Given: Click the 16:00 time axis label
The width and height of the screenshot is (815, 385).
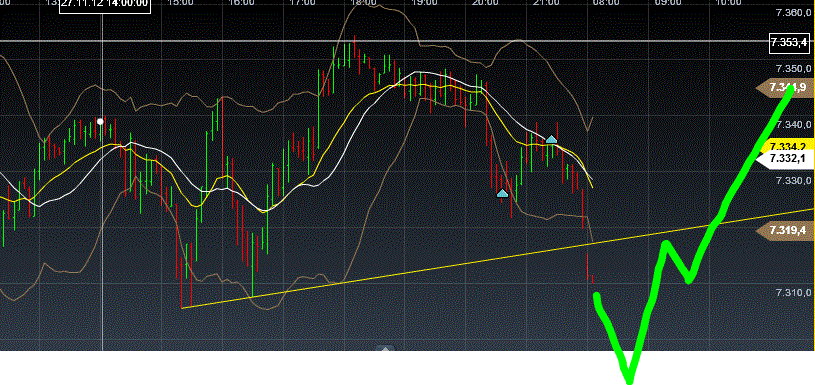Looking at the screenshot, I should tap(242, 3).
